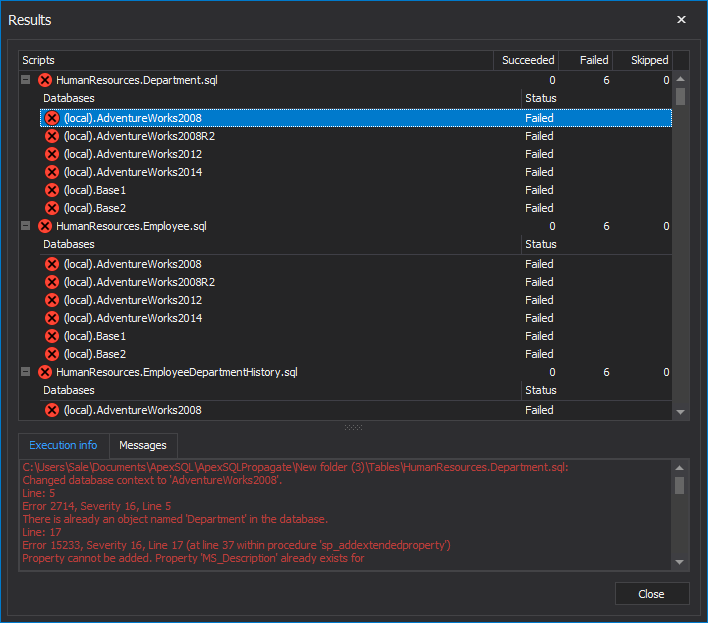Click the execution info scrollbar thumb
The width and height of the screenshot is (708, 623).
coord(680,485)
